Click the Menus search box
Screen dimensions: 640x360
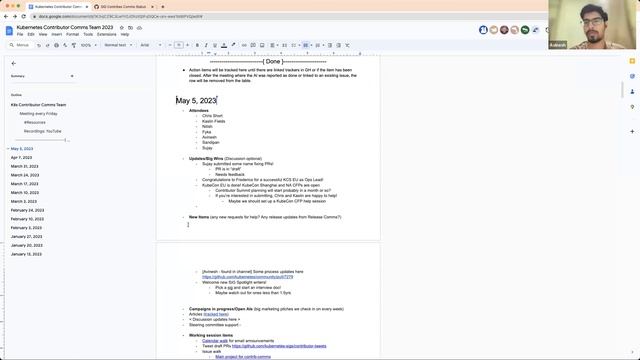coord(20,45)
